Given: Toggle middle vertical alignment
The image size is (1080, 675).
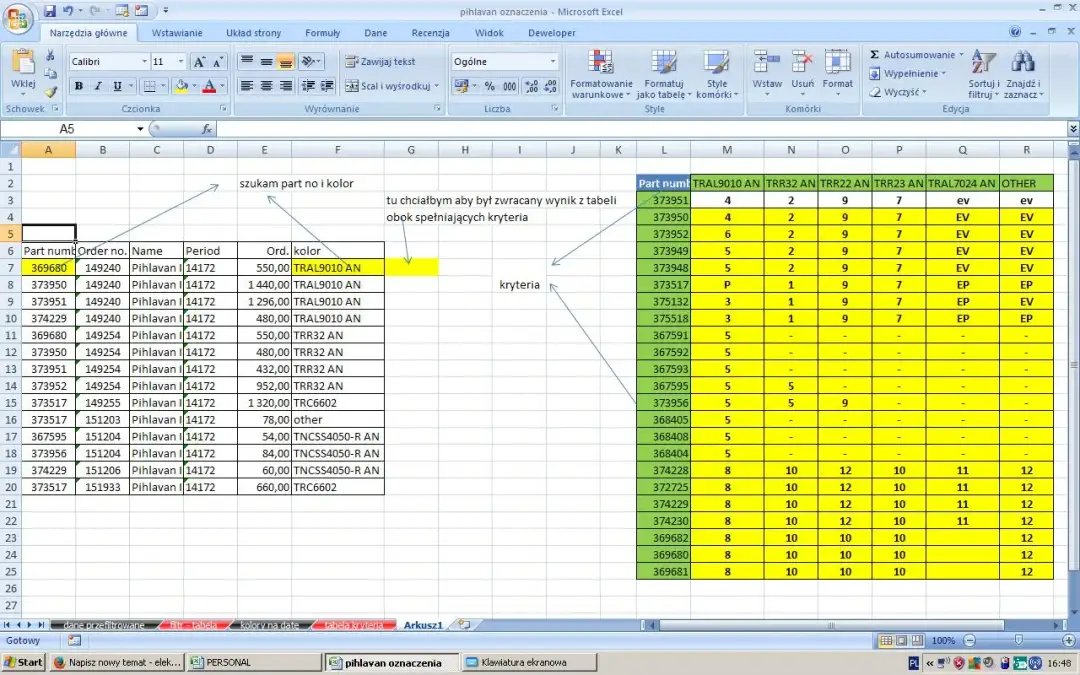Looking at the screenshot, I should 266,62.
